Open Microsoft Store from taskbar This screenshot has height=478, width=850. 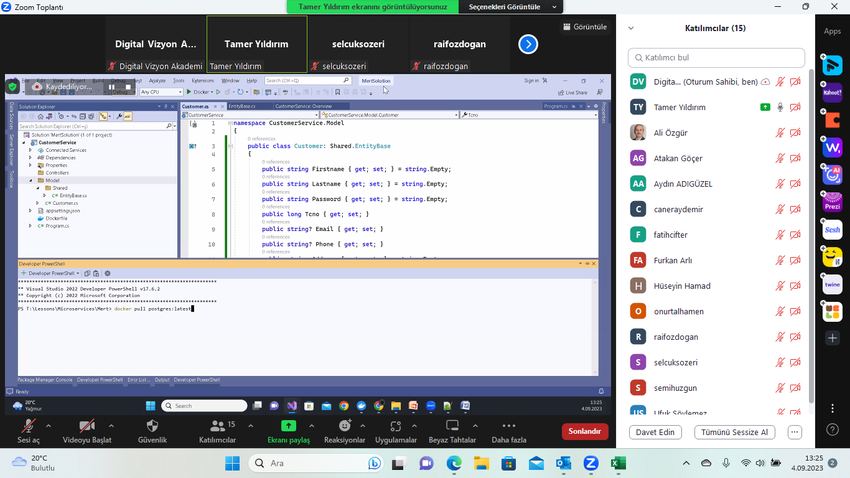508,463
